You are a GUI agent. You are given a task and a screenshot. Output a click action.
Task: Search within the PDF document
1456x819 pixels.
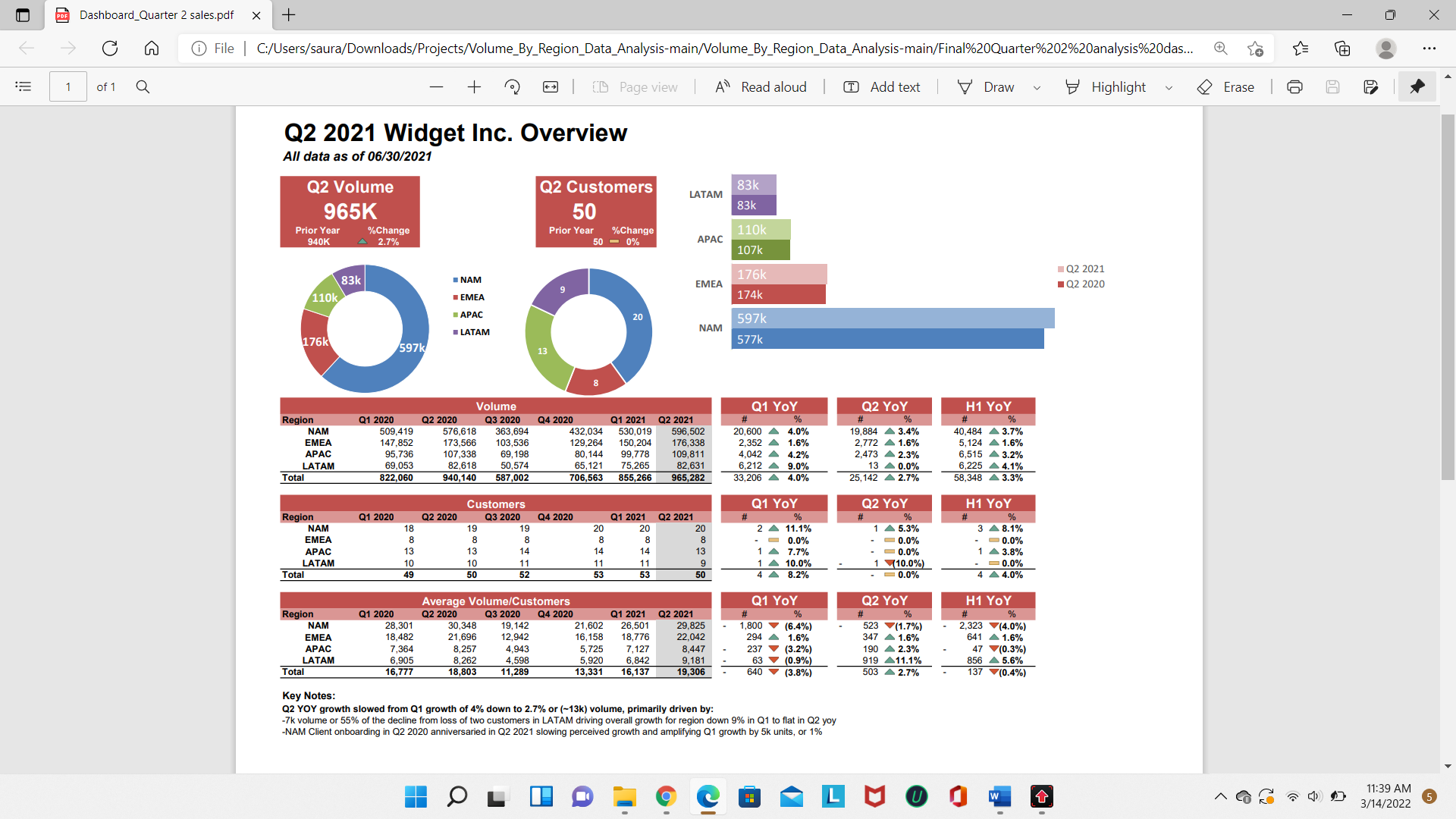point(143,86)
